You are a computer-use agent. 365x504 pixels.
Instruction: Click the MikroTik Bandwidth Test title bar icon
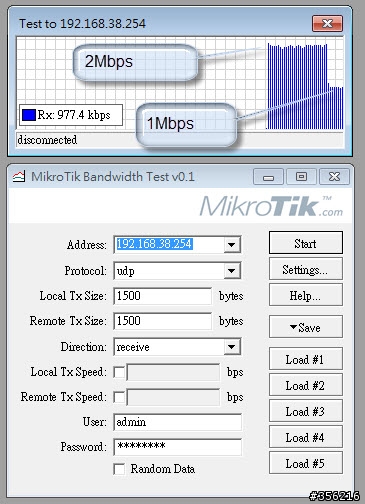pos(19,176)
